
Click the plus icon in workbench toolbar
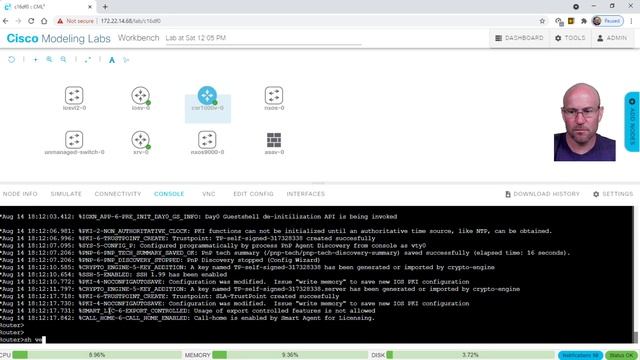point(36,60)
